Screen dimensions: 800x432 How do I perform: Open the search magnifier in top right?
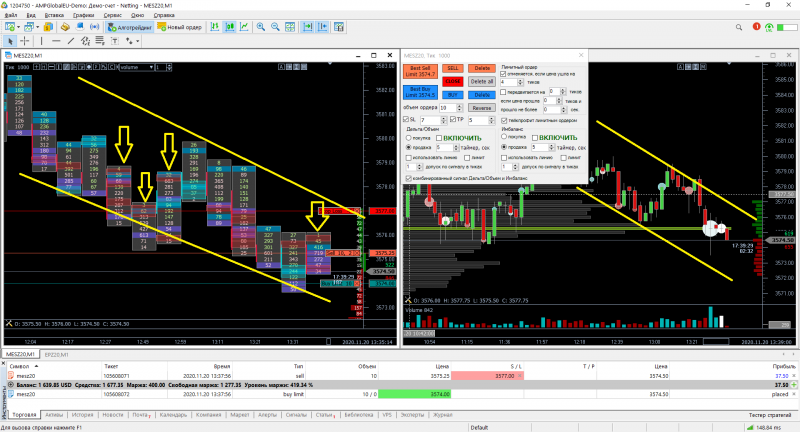739,27
